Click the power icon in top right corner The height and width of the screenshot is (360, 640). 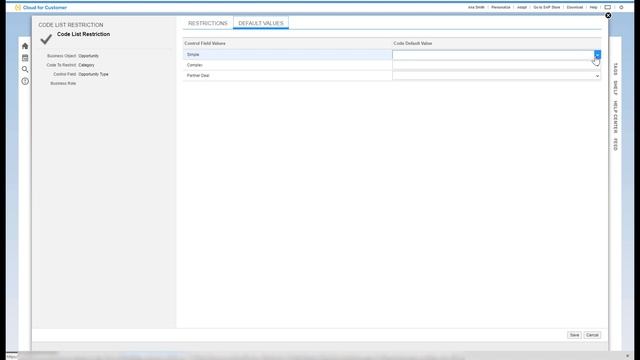(621, 7)
